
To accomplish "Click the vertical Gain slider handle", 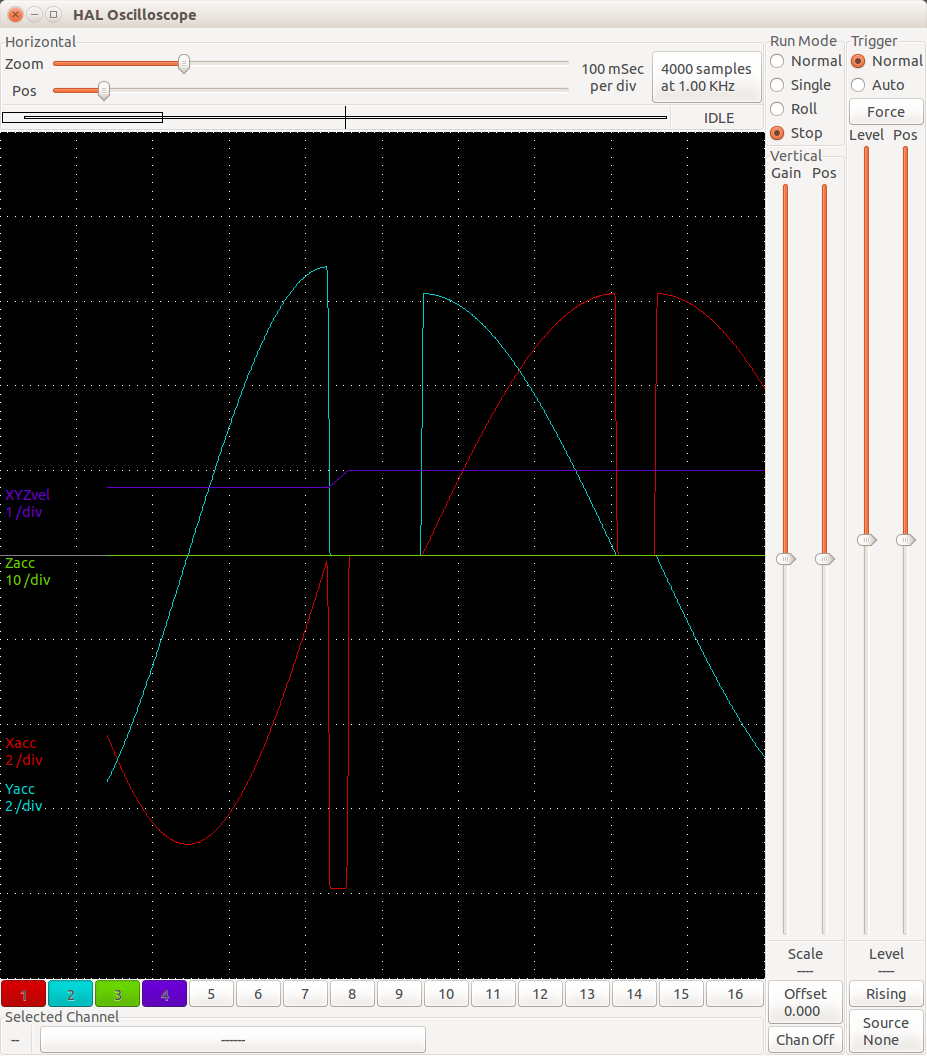I will pos(786,558).
